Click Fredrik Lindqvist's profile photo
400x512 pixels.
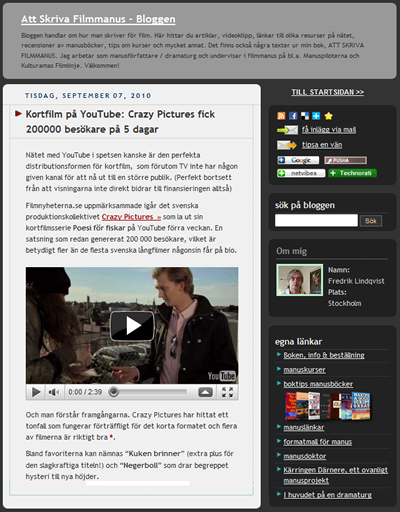(299, 280)
